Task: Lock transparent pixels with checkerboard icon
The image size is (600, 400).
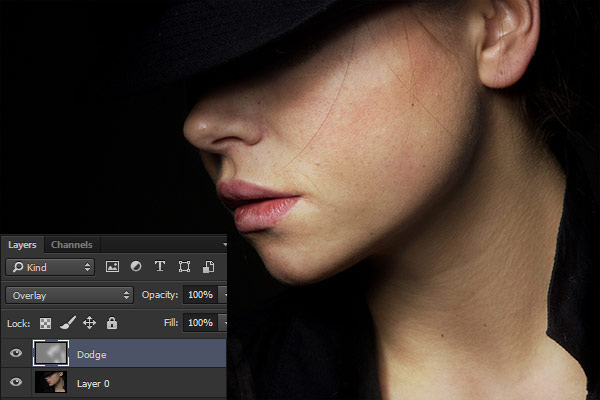Action: tap(46, 323)
